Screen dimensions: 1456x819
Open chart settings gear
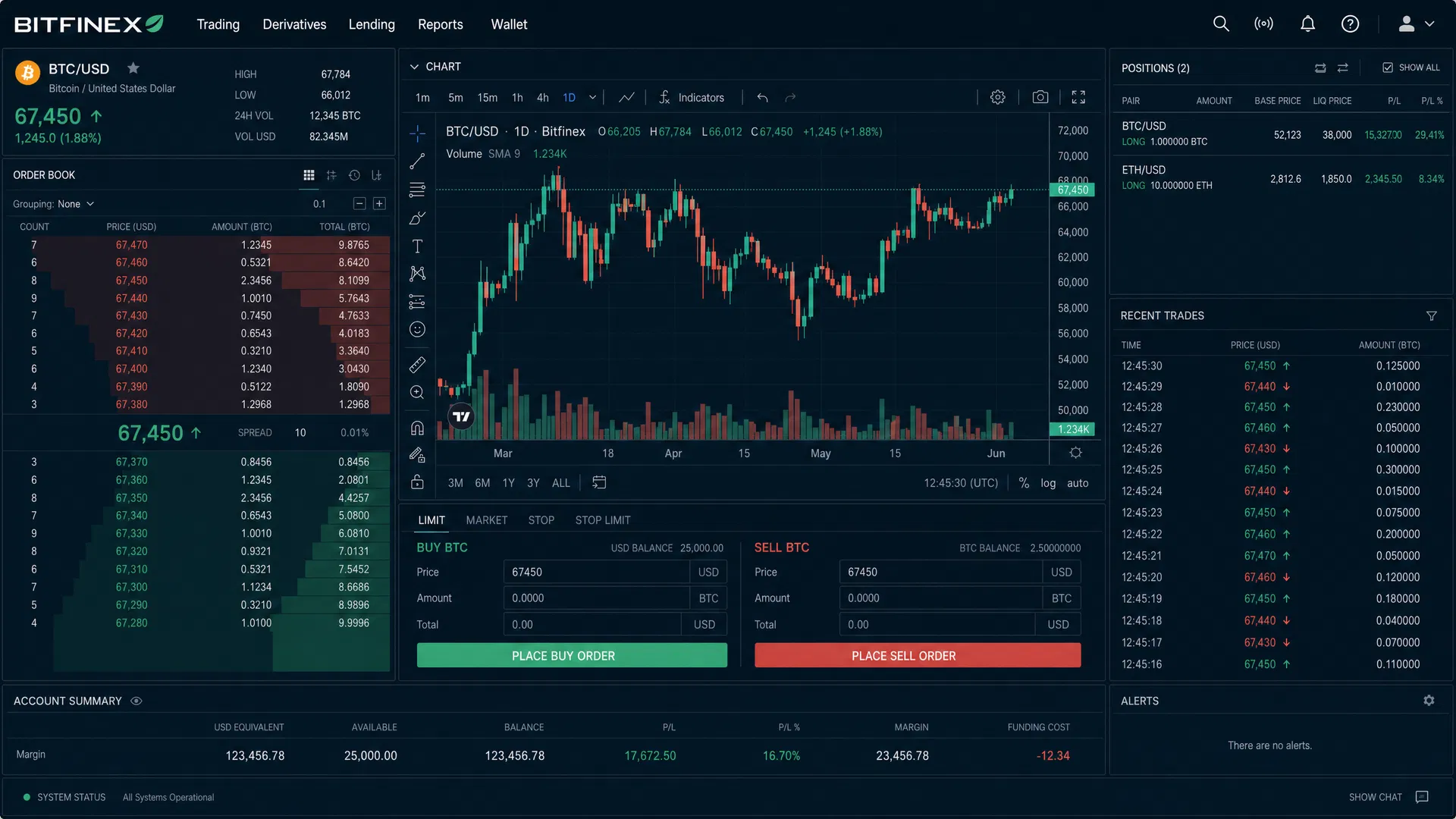pos(998,97)
